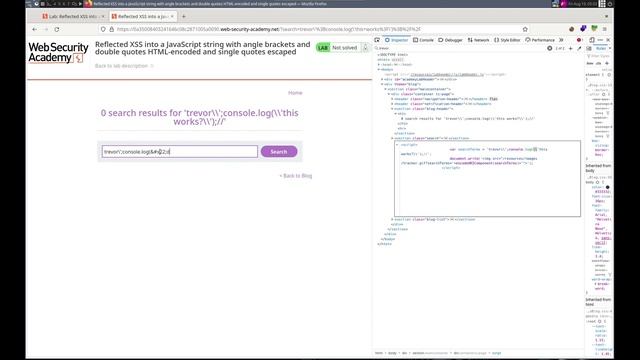Click the Search button on the page
The height and width of the screenshot is (360, 640).
click(x=279, y=151)
